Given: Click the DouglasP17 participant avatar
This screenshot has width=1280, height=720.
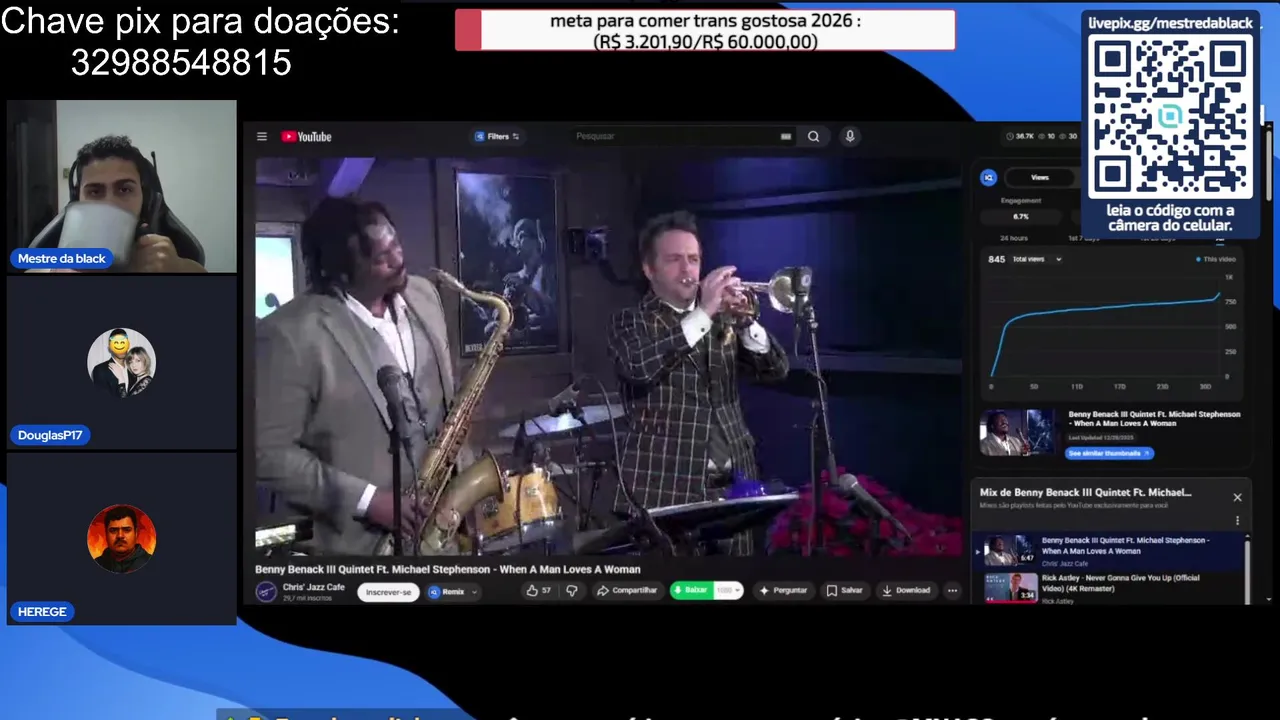Looking at the screenshot, I should pos(121,362).
